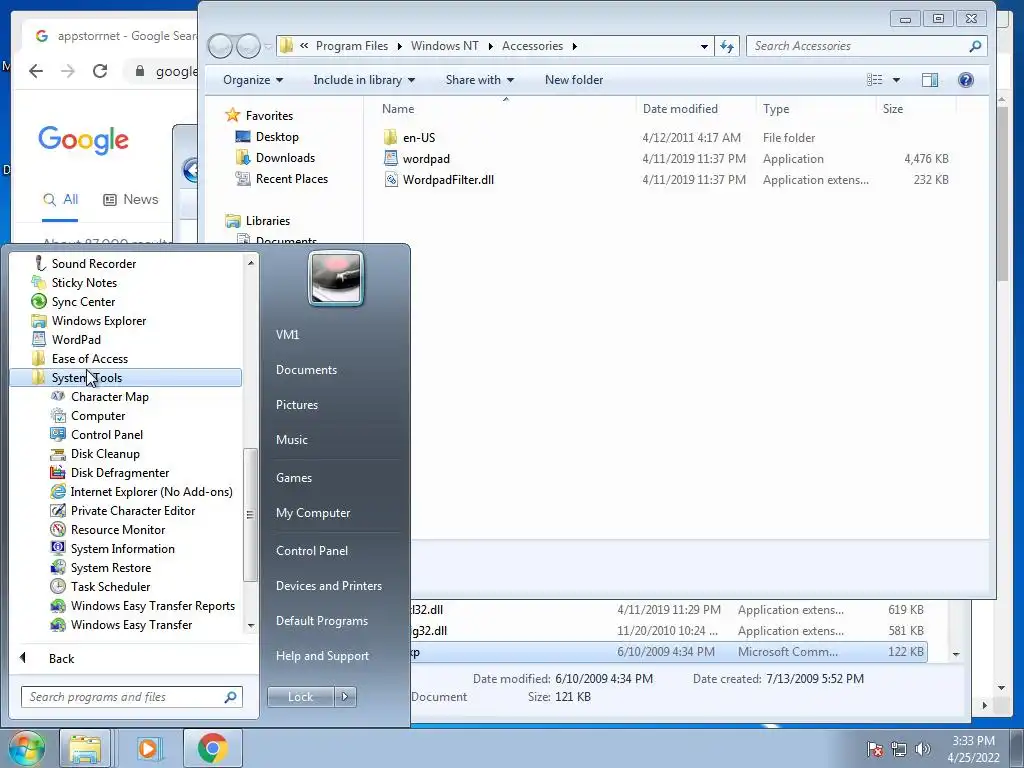This screenshot has height=768, width=1024.
Task: Open System Information
Action: (122, 548)
